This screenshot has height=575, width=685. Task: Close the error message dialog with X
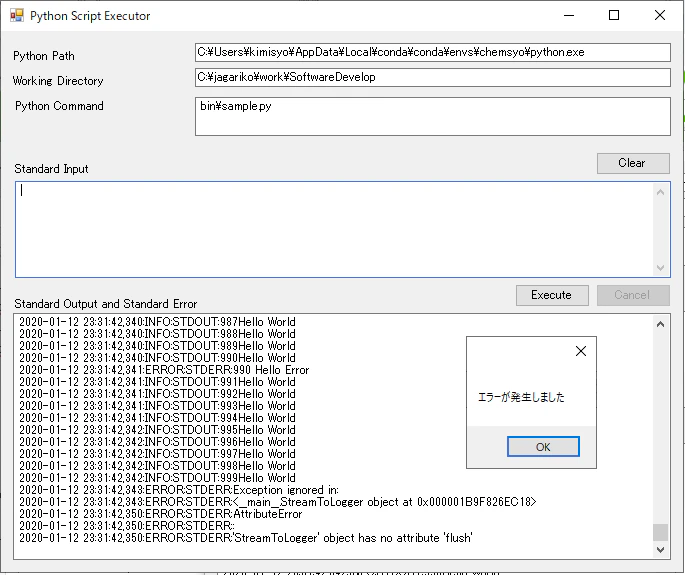click(x=581, y=351)
